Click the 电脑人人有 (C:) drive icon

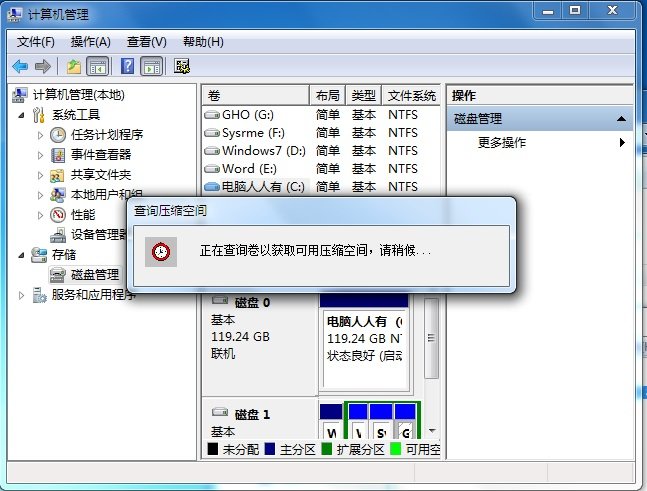pyautogui.click(x=212, y=187)
